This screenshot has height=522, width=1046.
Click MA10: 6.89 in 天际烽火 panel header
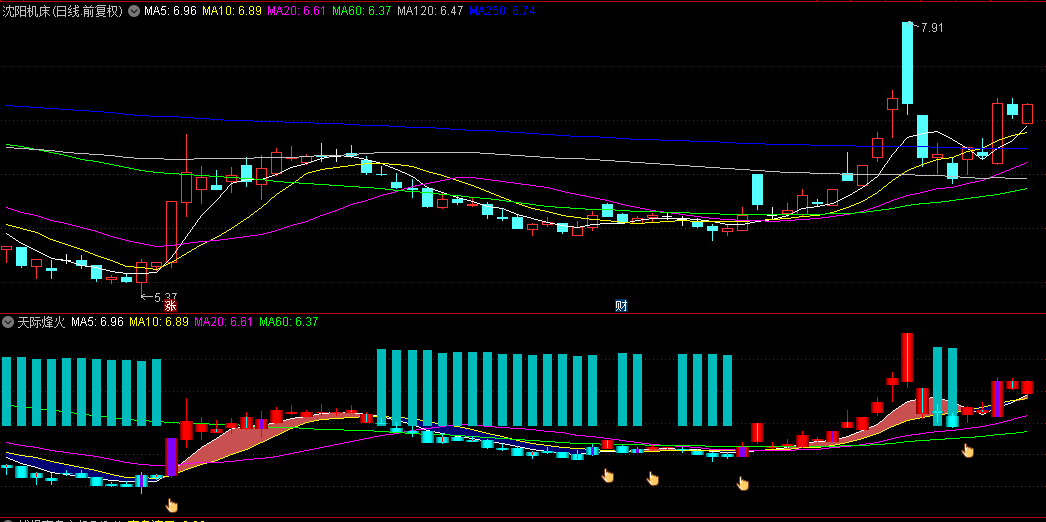pos(158,322)
